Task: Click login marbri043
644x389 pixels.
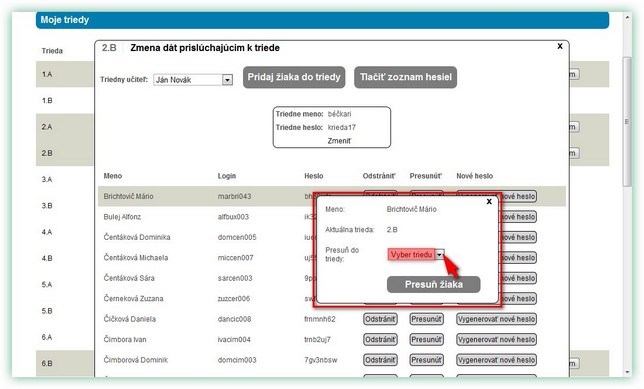Action: tap(234, 196)
